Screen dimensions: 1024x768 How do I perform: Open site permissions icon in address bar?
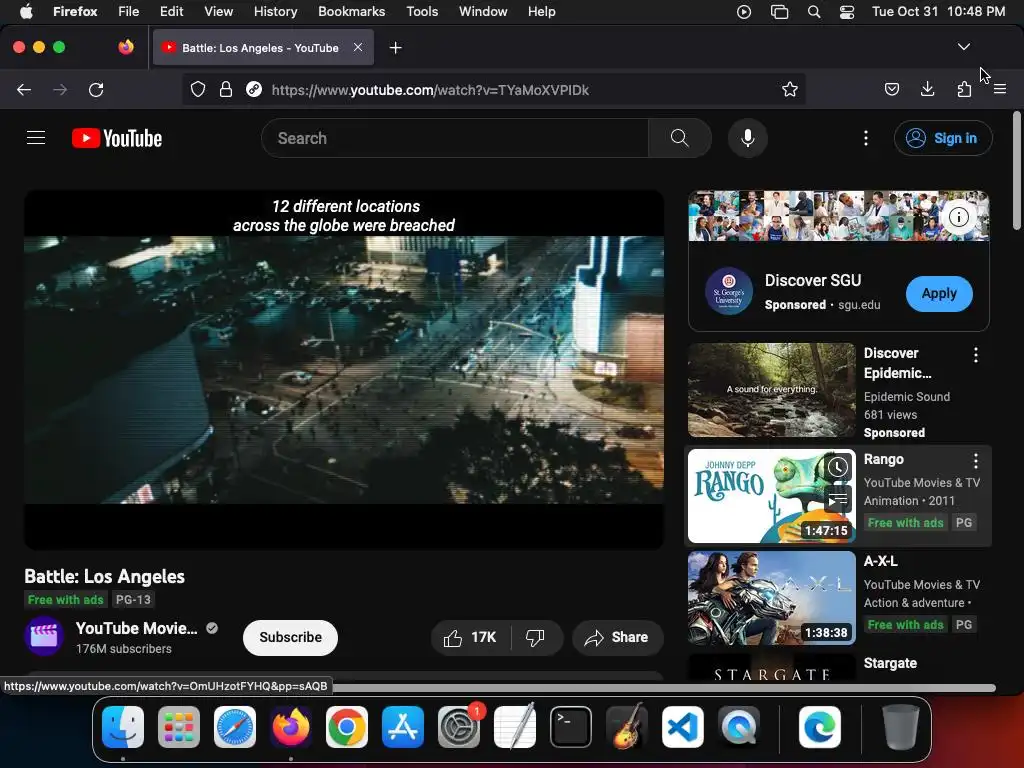click(x=254, y=89)
